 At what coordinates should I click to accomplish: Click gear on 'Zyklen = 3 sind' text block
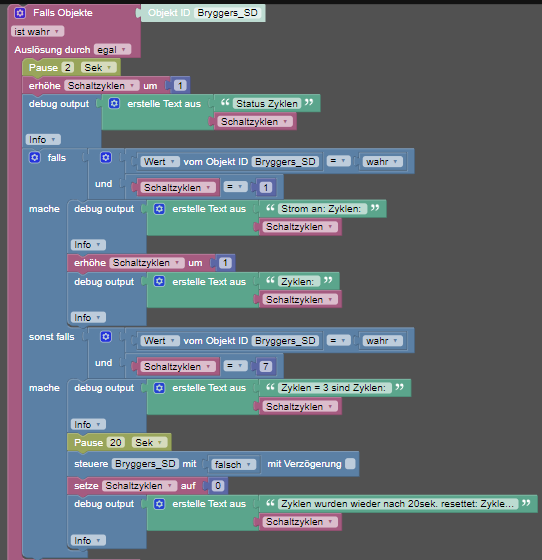[x=159, y=388]
